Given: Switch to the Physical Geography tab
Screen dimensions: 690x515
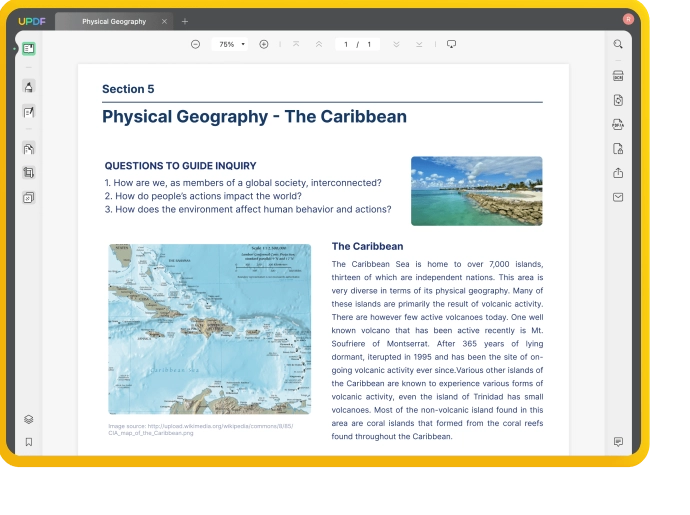Looking at the screenshot, I should [114, 21].
